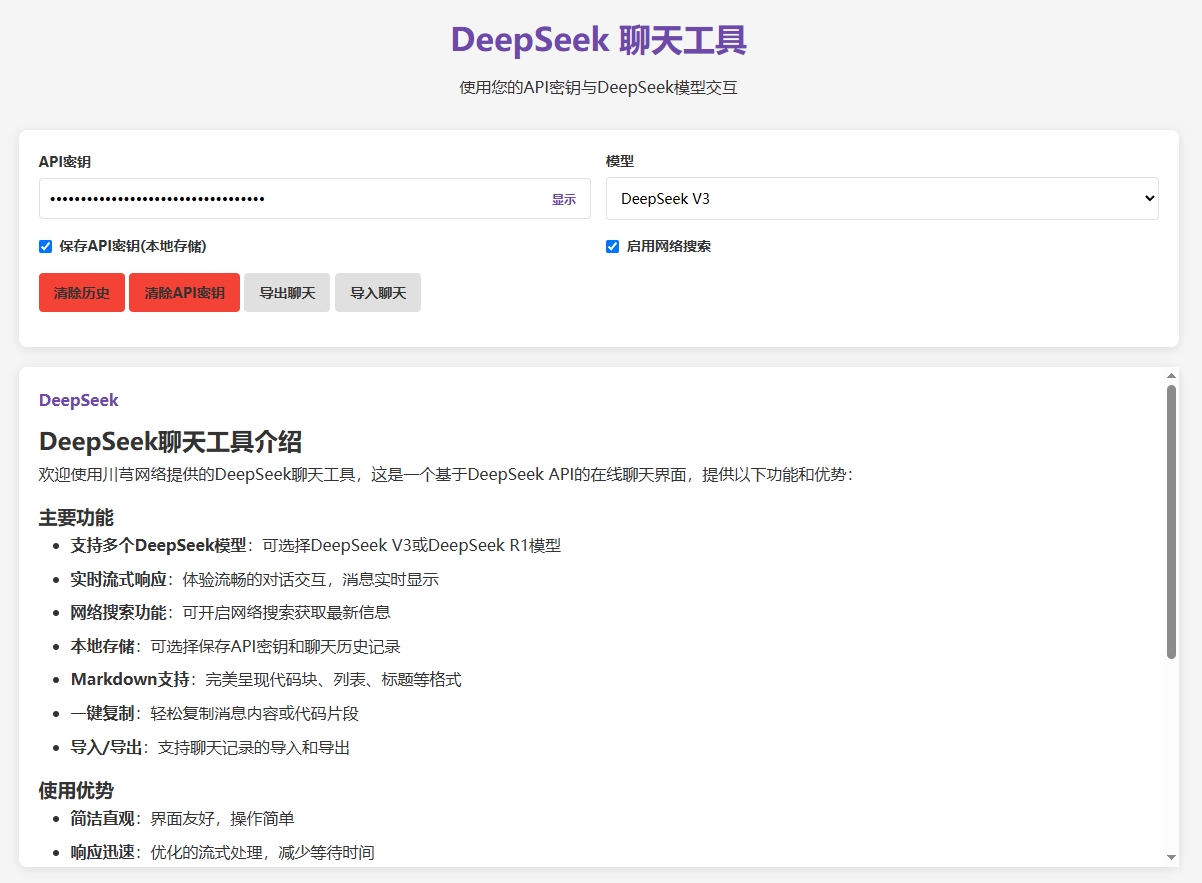Click the Markdown支持 list item
1202x883 pixels.
pos(266,679)
